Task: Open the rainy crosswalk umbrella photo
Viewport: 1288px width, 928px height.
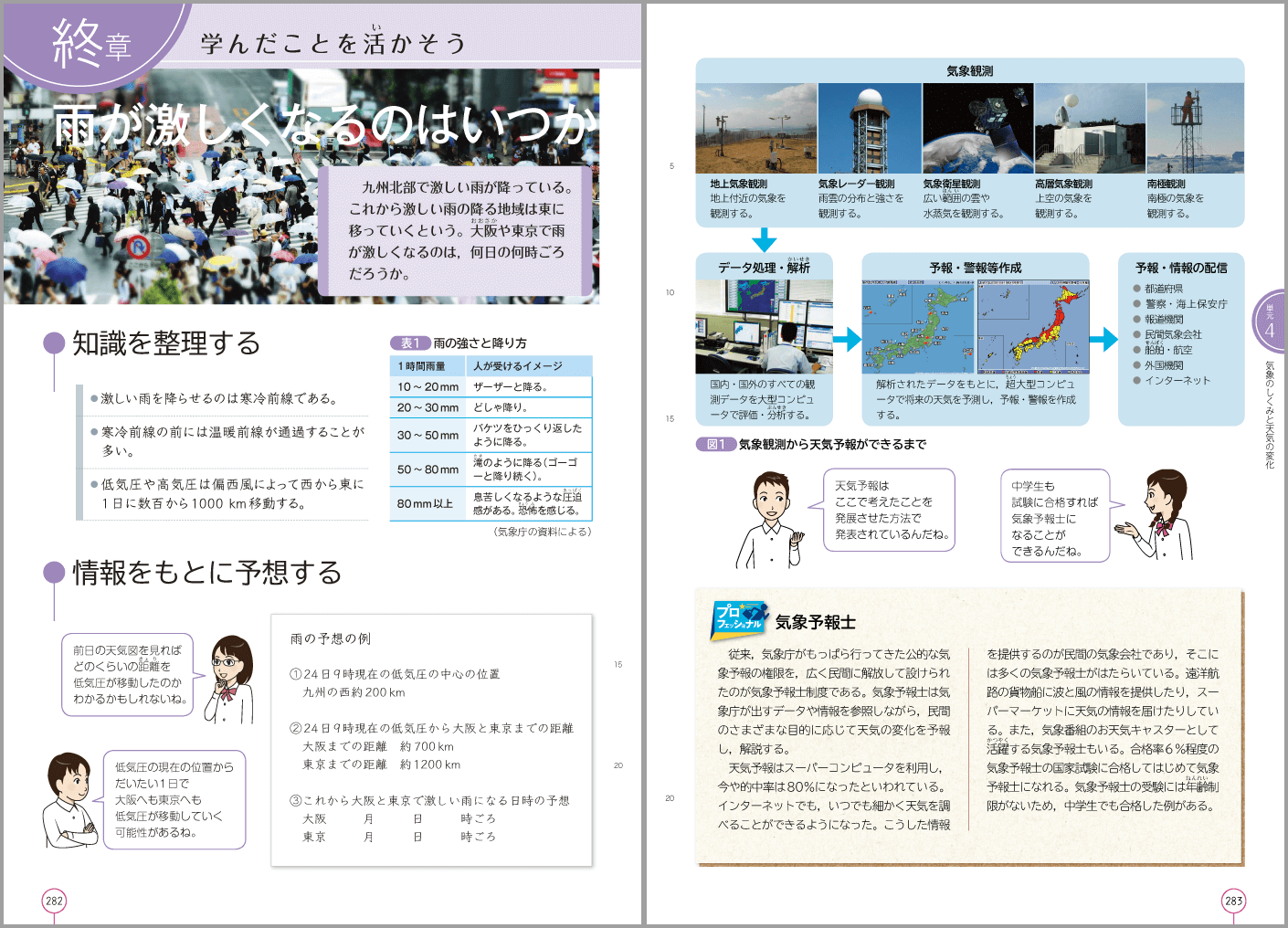Action: click(x=301, y=187)
